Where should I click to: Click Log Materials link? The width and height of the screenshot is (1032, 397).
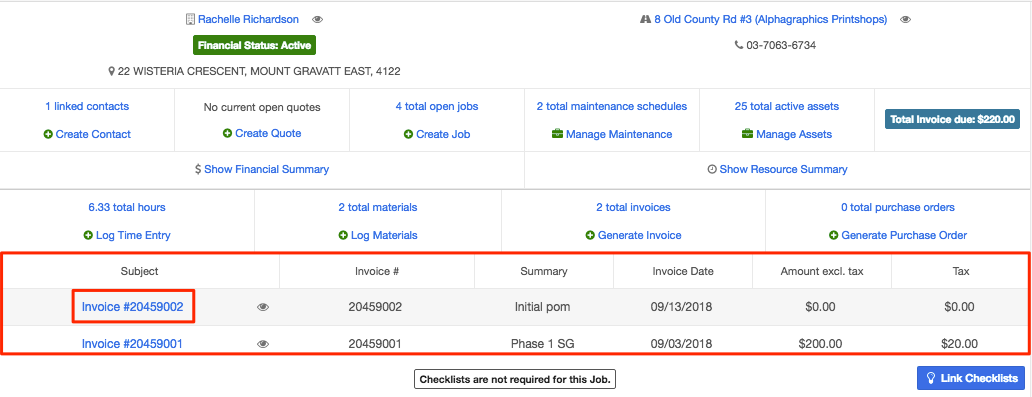[384, 235]
